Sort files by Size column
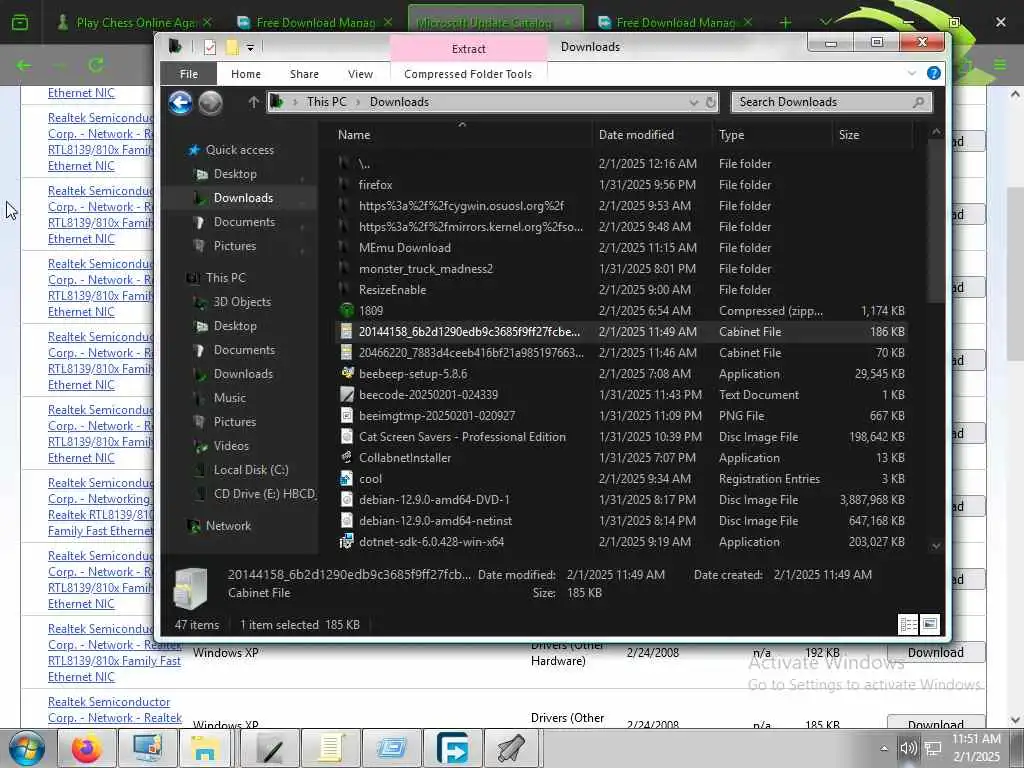The image size is (1024, 768). [849, 135]
